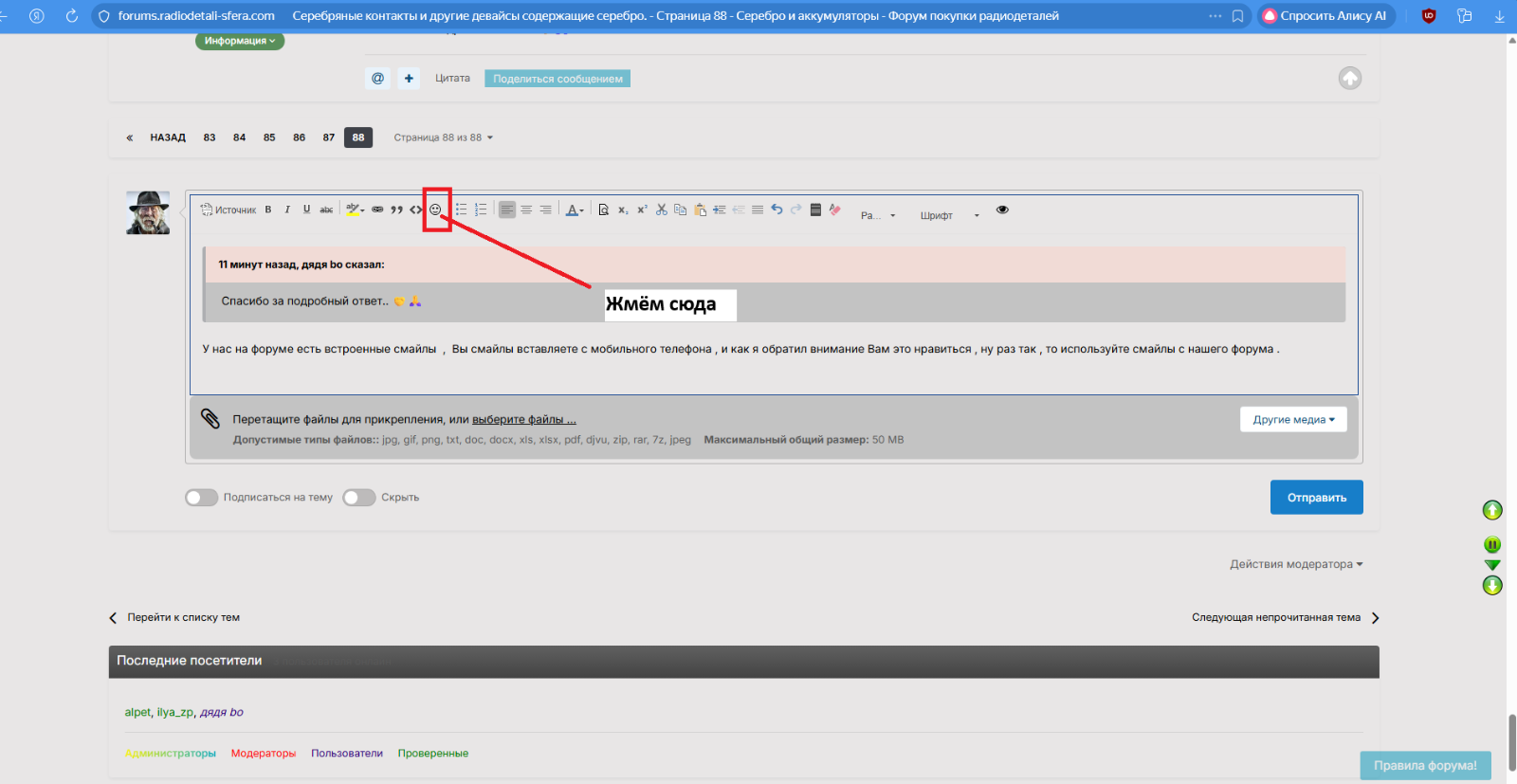Toggle the 'Подписаться на тему' switch

201,498
